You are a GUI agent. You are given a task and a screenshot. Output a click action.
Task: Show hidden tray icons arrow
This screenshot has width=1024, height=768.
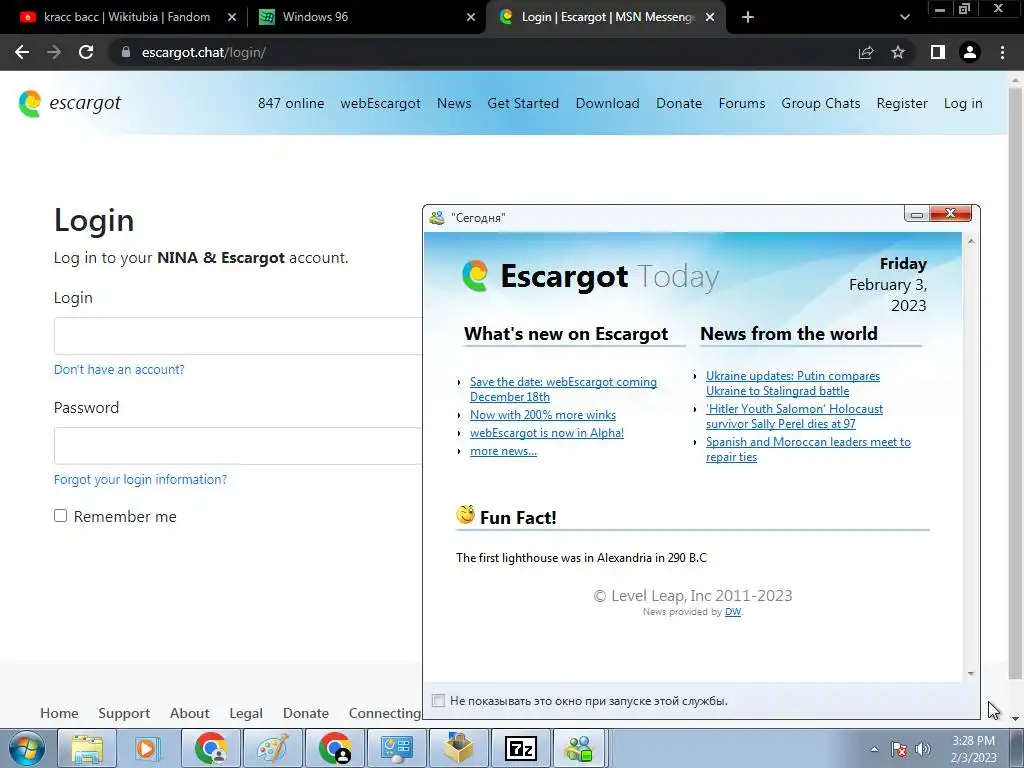(874, 749)
